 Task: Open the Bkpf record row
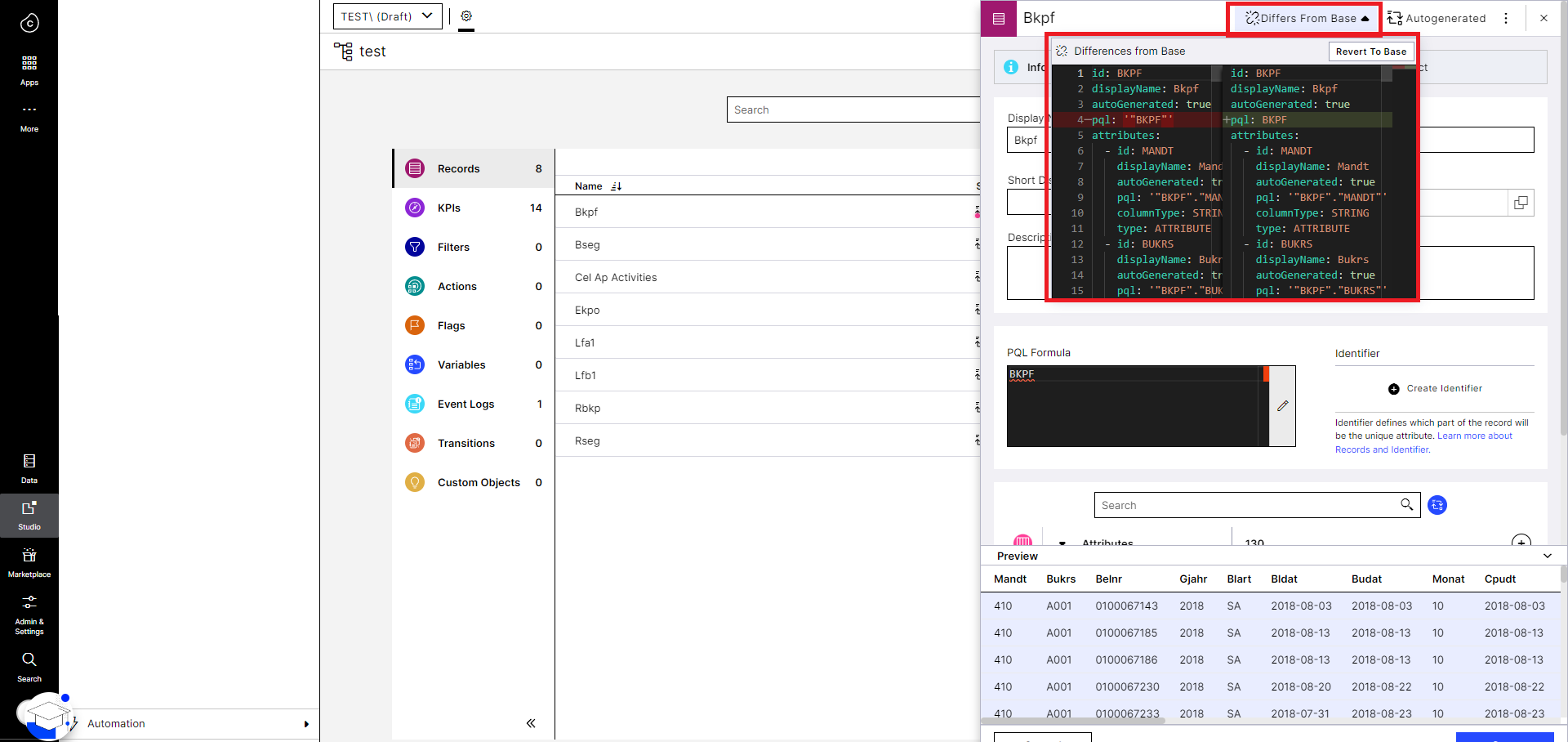[768, 212]
